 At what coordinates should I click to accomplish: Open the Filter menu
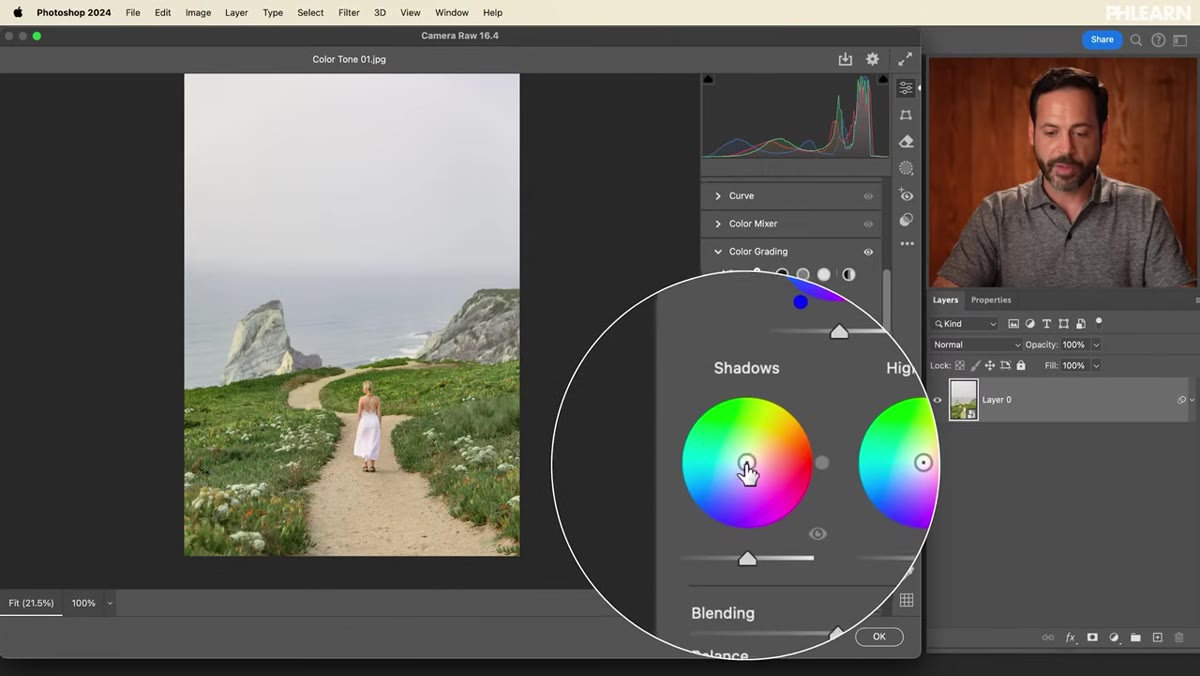coord(349,13)
